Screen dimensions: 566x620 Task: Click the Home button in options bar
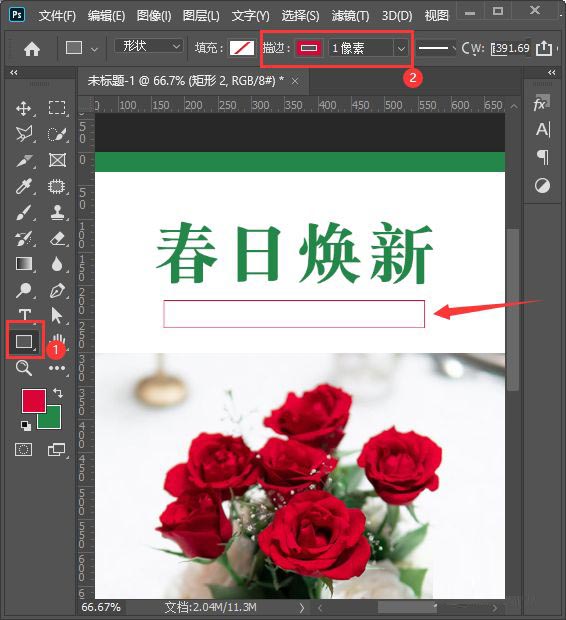click(x=32, y=49)
